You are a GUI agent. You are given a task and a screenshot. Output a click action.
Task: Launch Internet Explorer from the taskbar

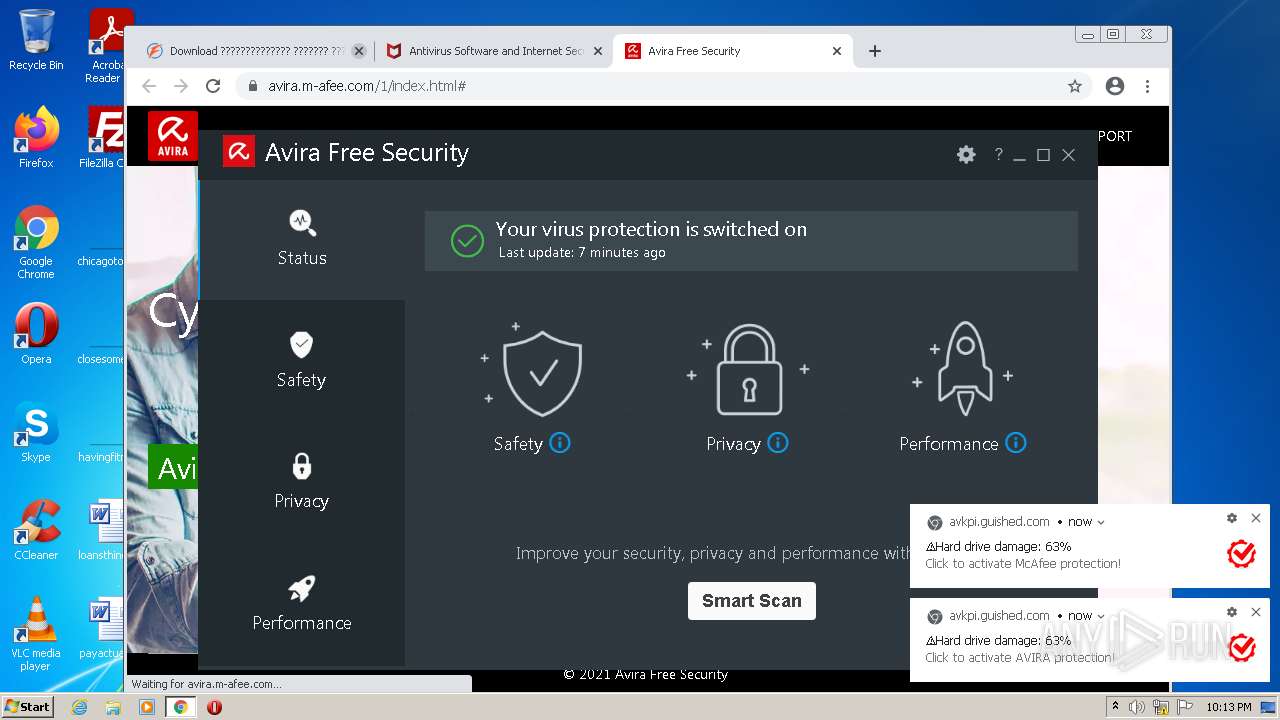point(79,707)
